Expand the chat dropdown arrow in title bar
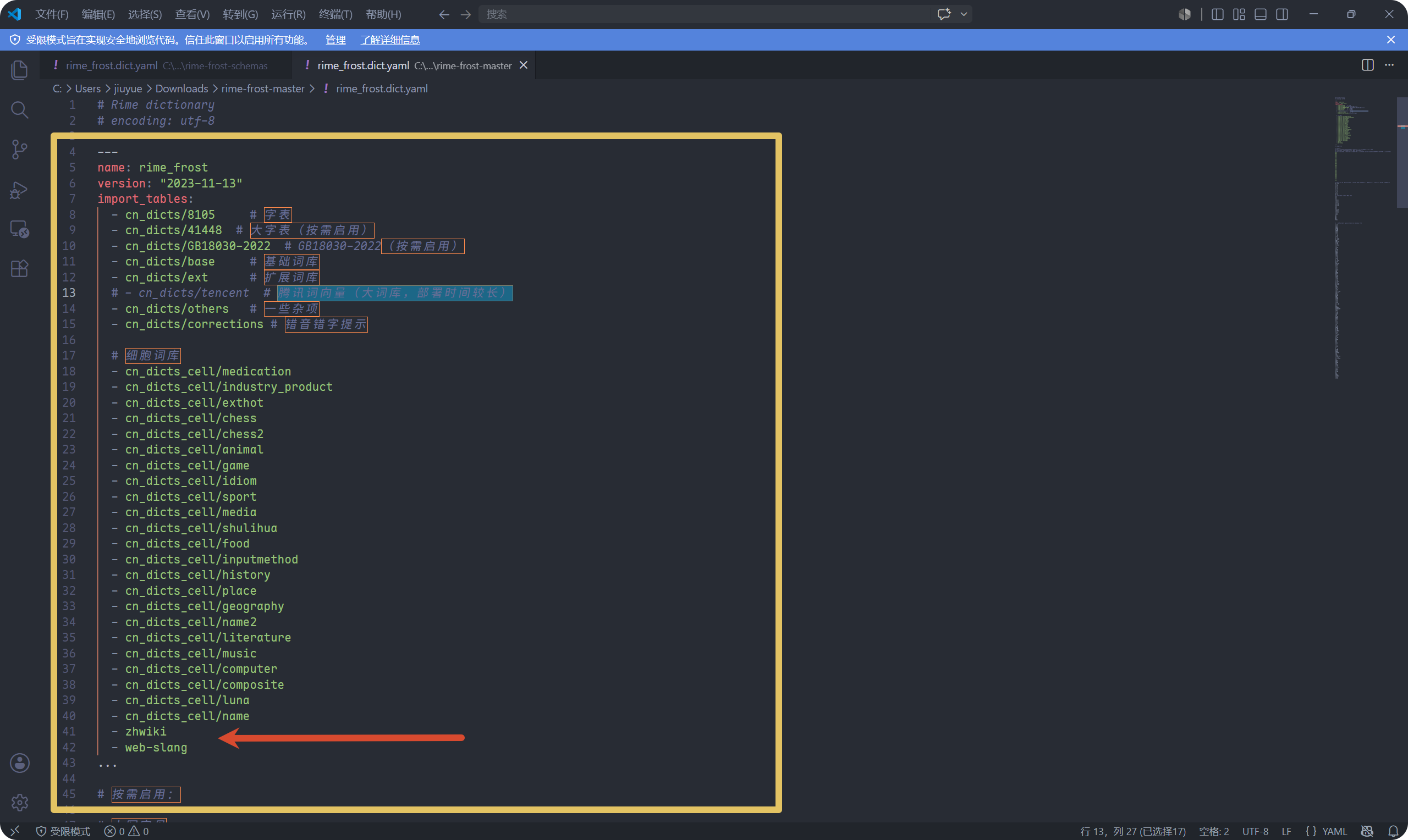The image size is (1408, 840). [964, 14]
